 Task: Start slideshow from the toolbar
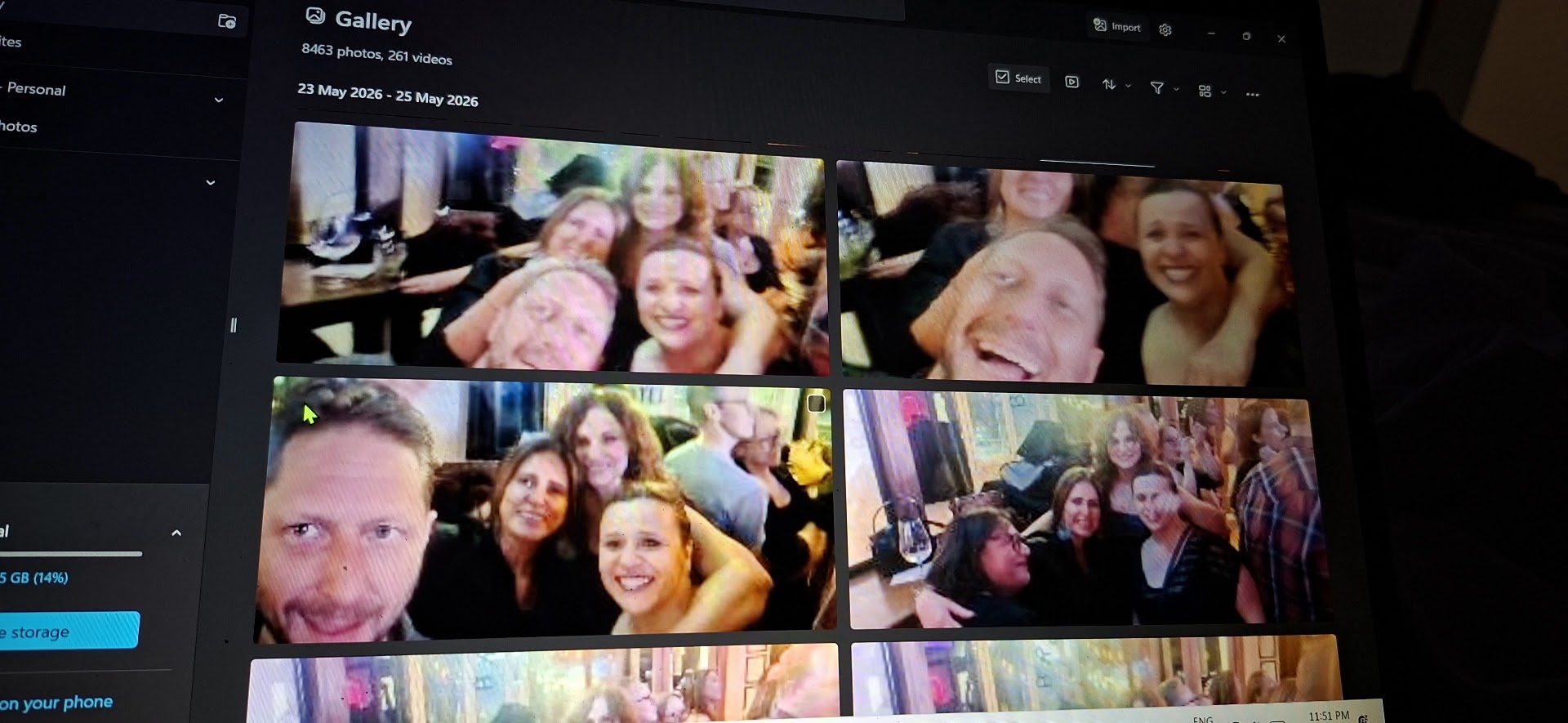[1072, 82]
